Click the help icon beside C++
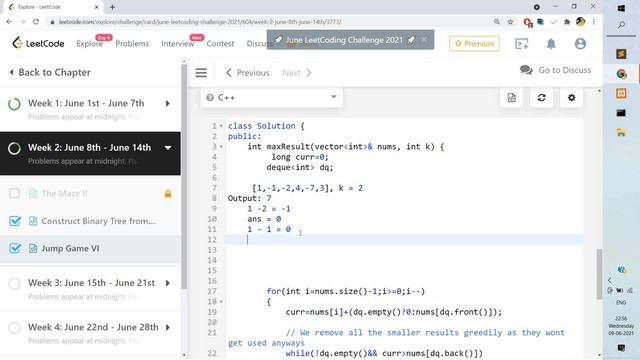The image size is (640, 360). pos(210,98)
